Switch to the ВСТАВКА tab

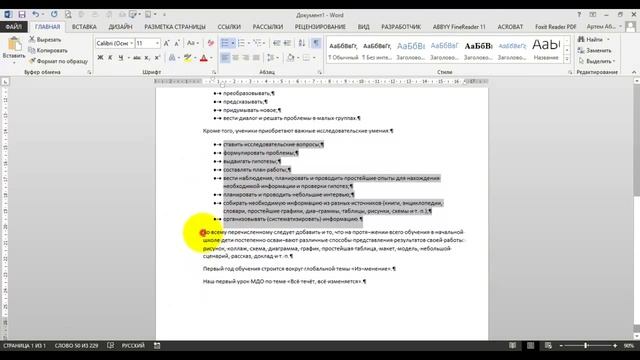[x=84, y=27]
